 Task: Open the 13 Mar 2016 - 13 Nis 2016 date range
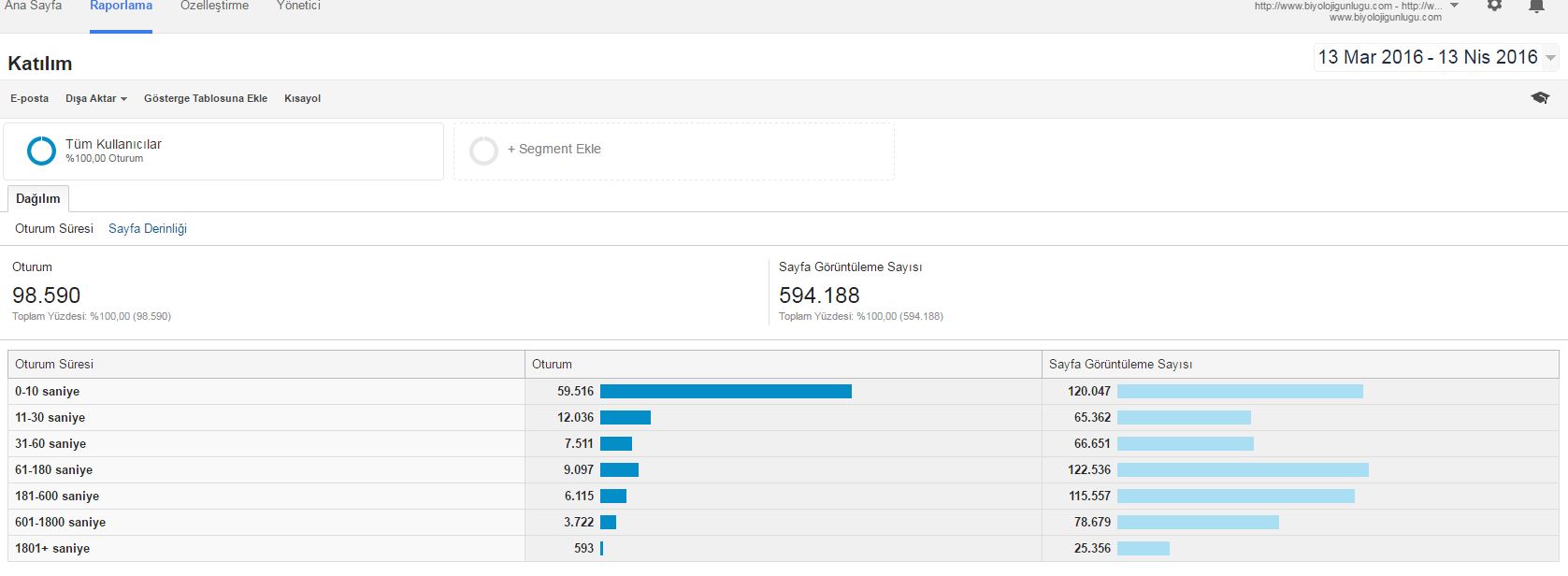coord(1428,57)
